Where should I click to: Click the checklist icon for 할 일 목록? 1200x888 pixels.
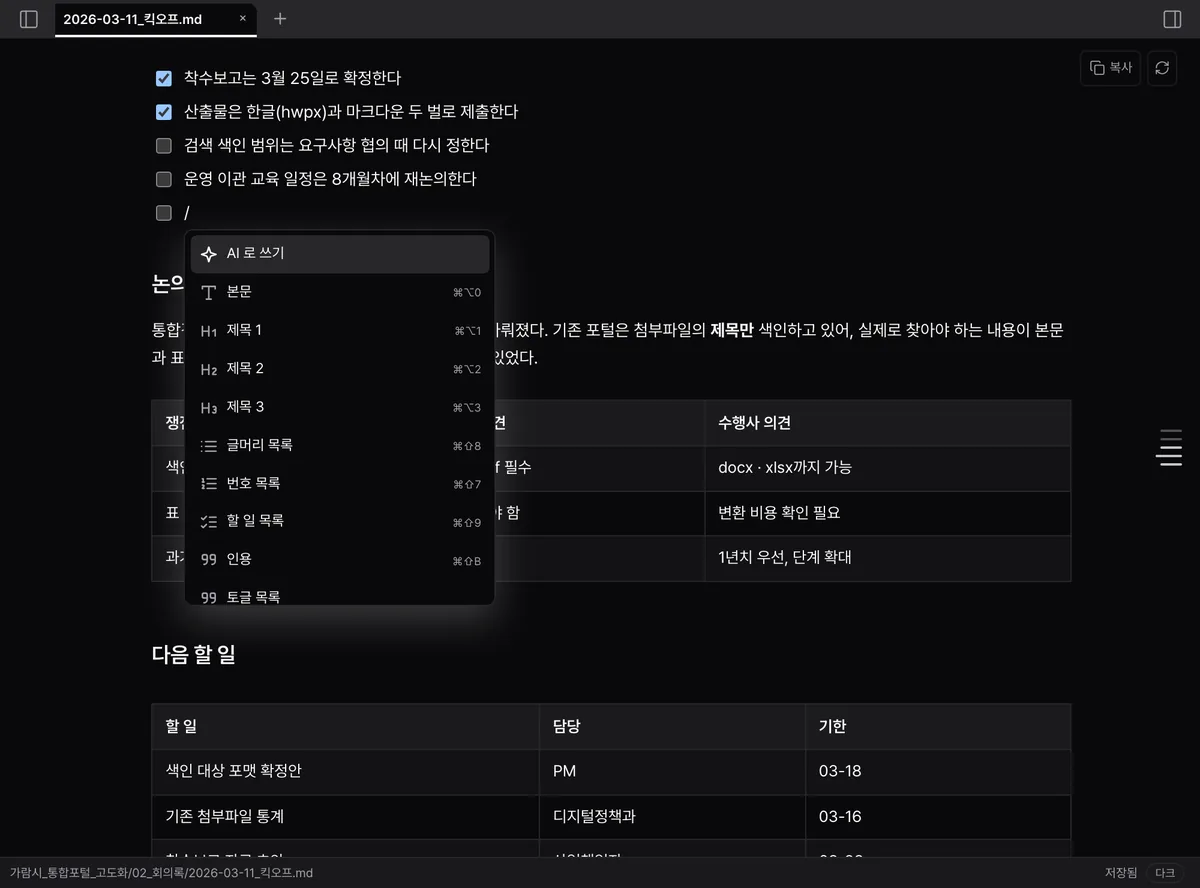point(208,521)
